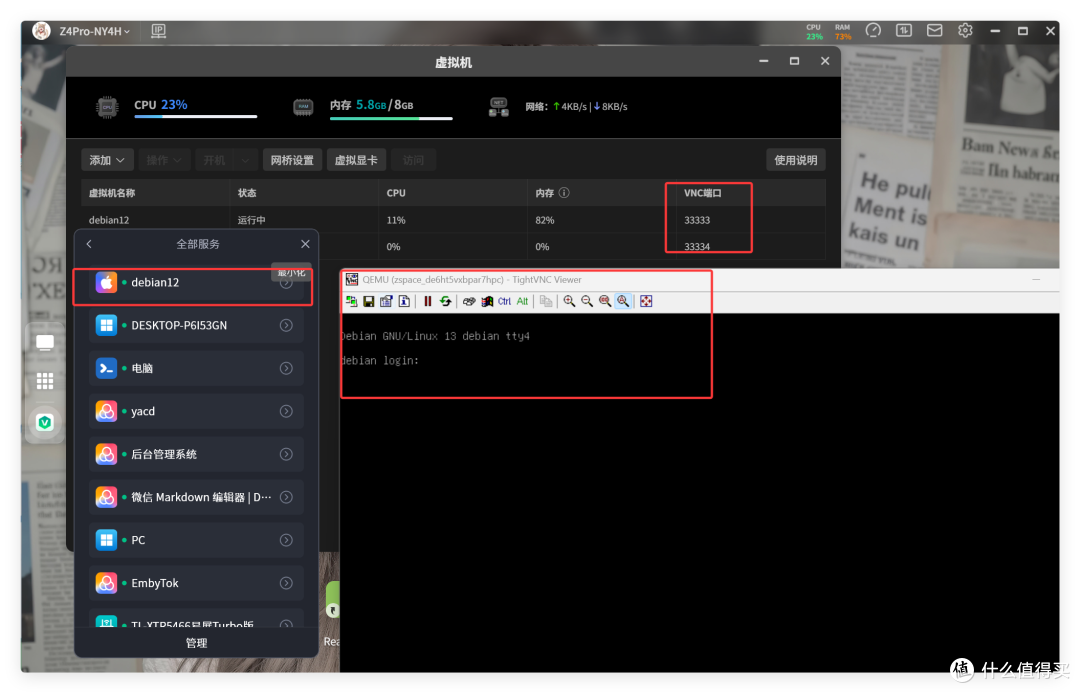The width and height of the screenshot is (1080, 693).
Task: Open the speedometer performance icon in top bar
Action: click(x=873, y=30)
